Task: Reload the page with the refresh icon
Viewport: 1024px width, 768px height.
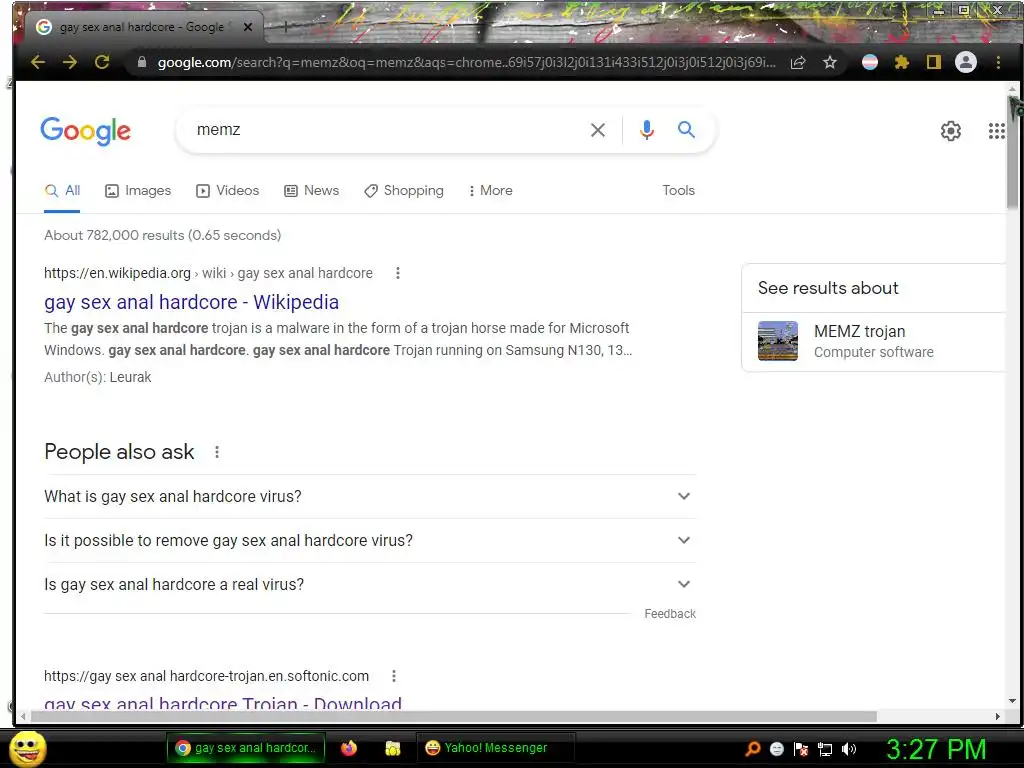Action: coord(102,62)
